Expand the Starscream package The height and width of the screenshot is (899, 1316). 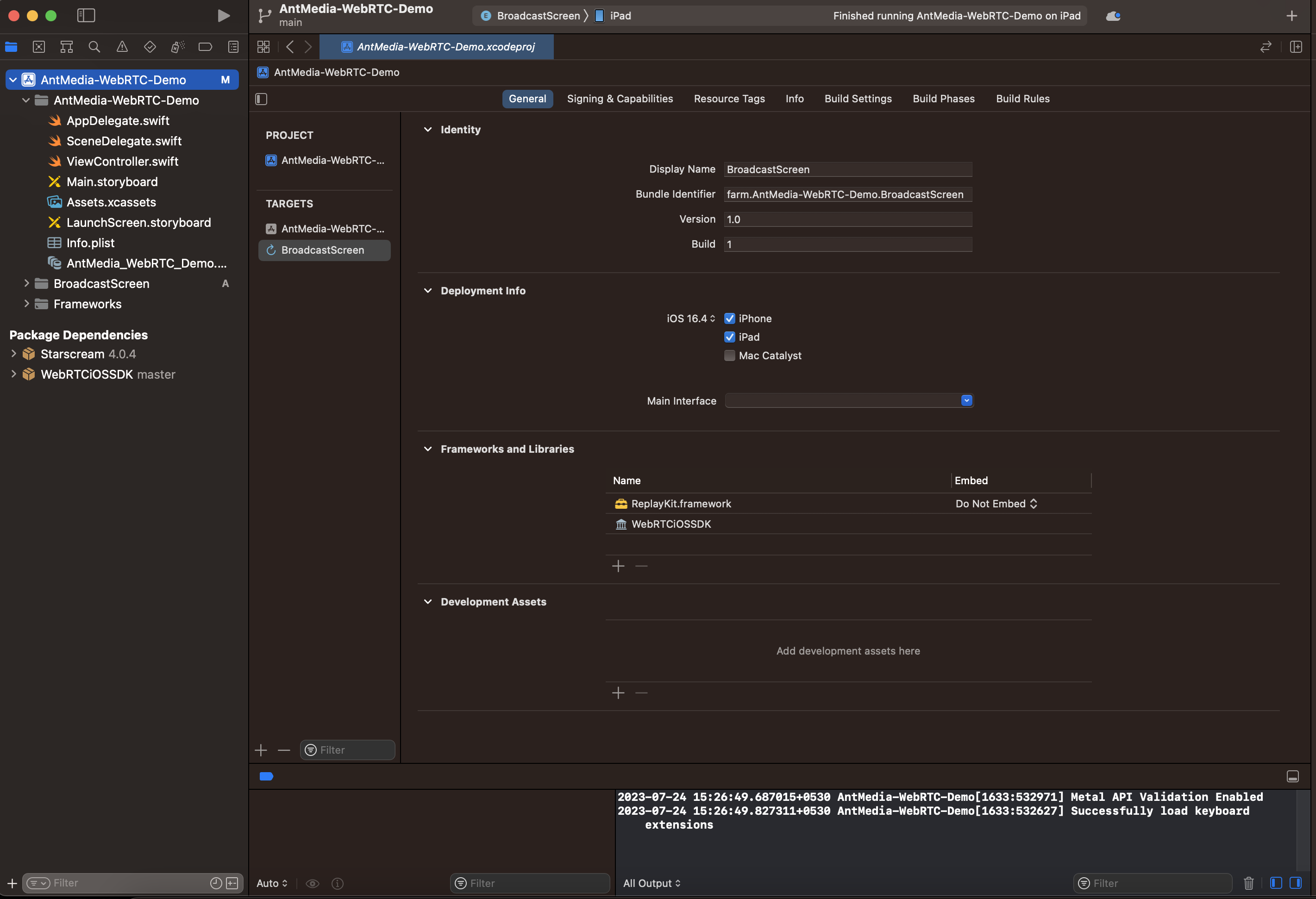coord(13,354)
